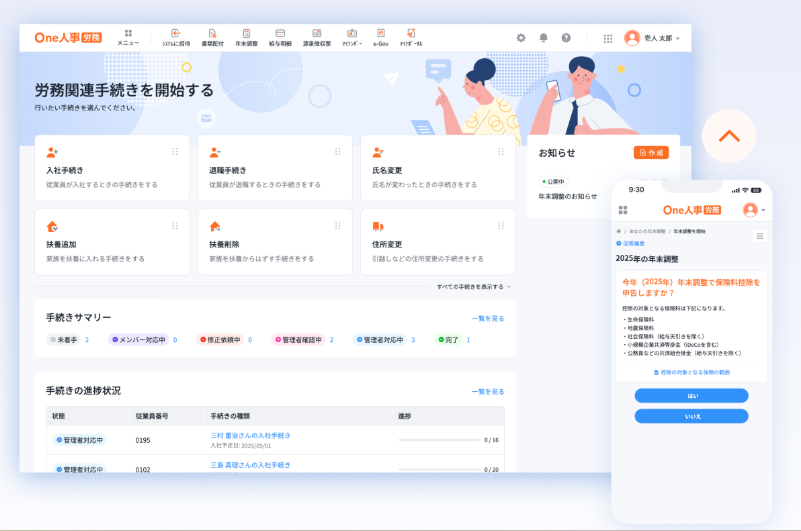Click drag handle on 住所変更 card
The height and width of the screenshot is (531, 801).
pos(501,226)
